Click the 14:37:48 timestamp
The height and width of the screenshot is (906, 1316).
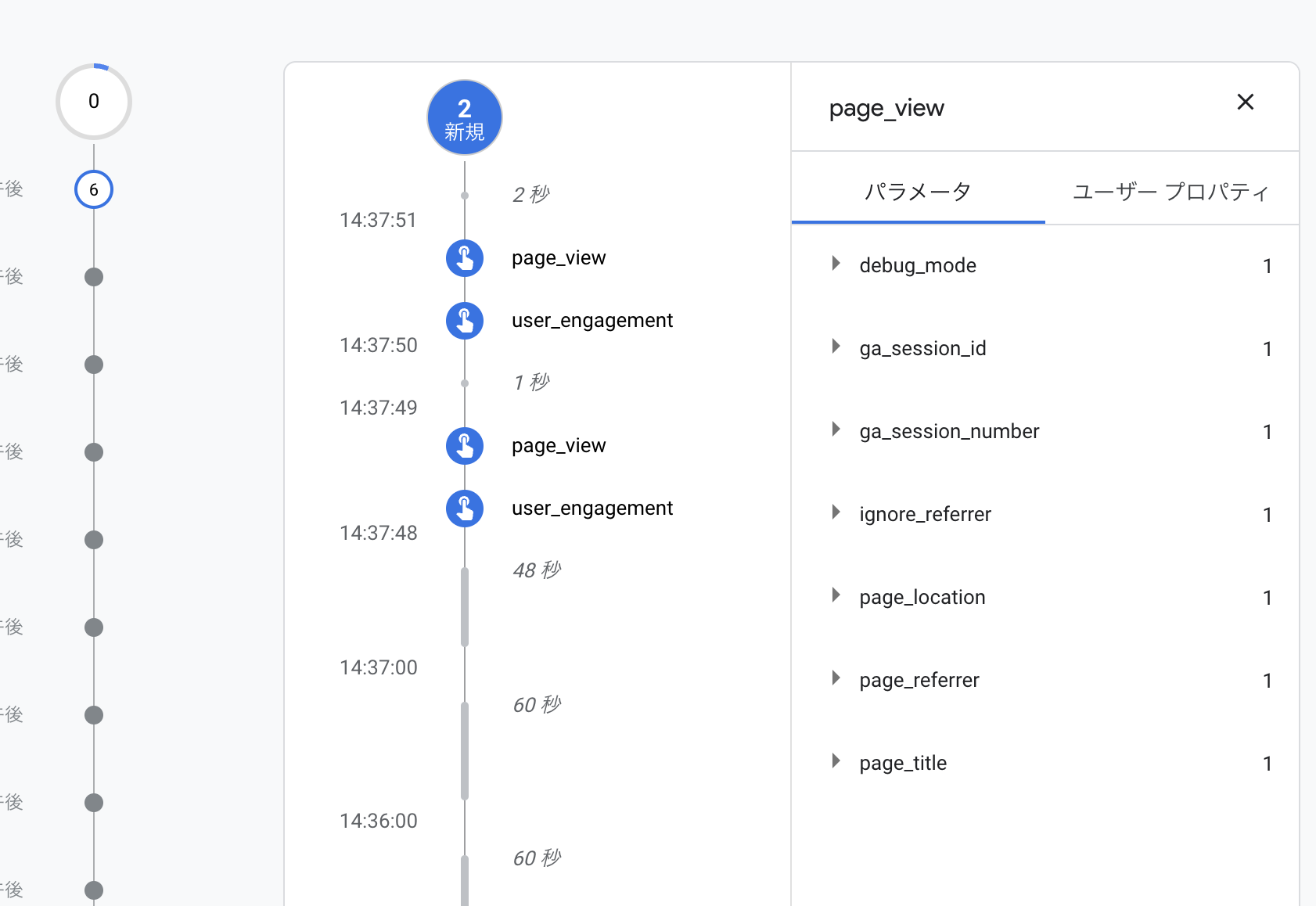coord(378,533)
